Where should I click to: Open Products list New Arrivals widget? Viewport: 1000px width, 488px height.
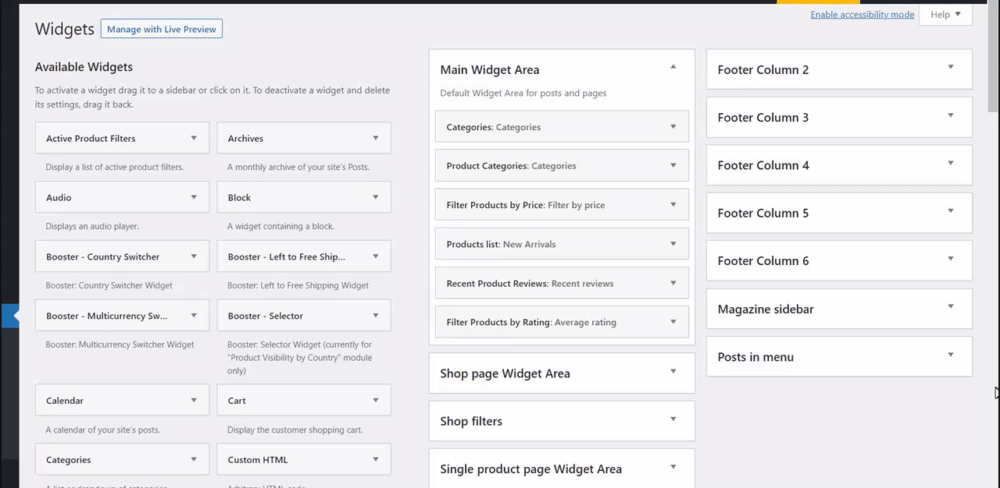673,244
